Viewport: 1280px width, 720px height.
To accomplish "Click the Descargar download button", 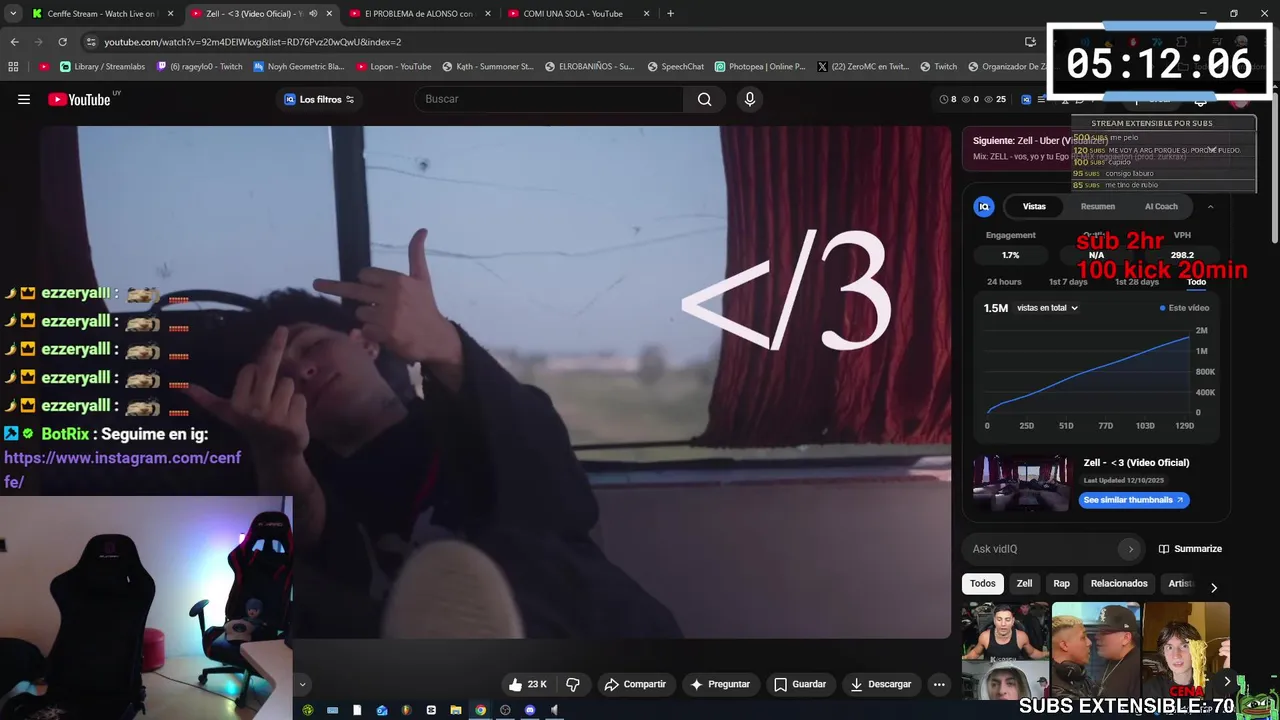I will (x=881, y=684).
